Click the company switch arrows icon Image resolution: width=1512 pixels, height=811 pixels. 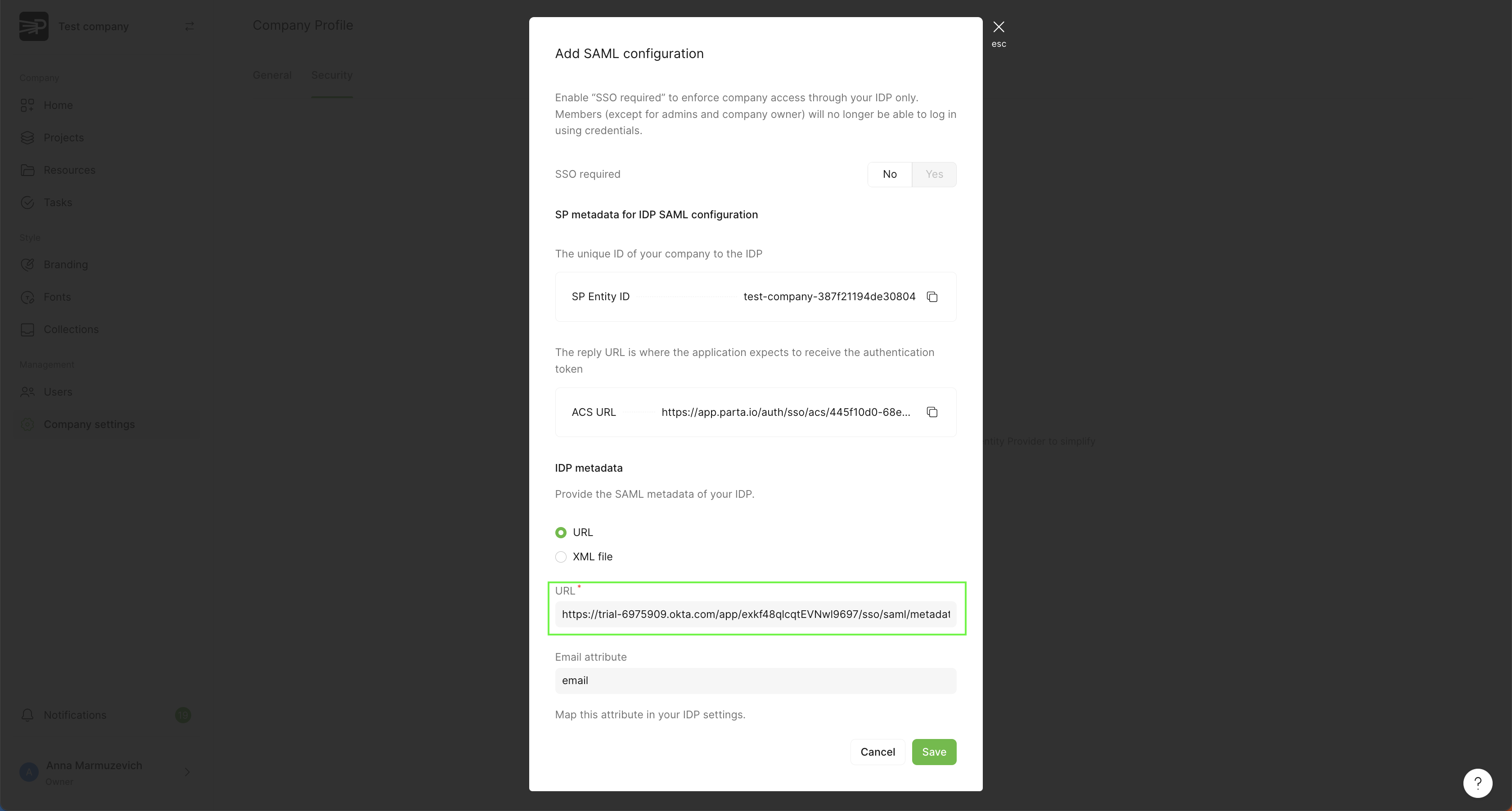tap(189, 27)
